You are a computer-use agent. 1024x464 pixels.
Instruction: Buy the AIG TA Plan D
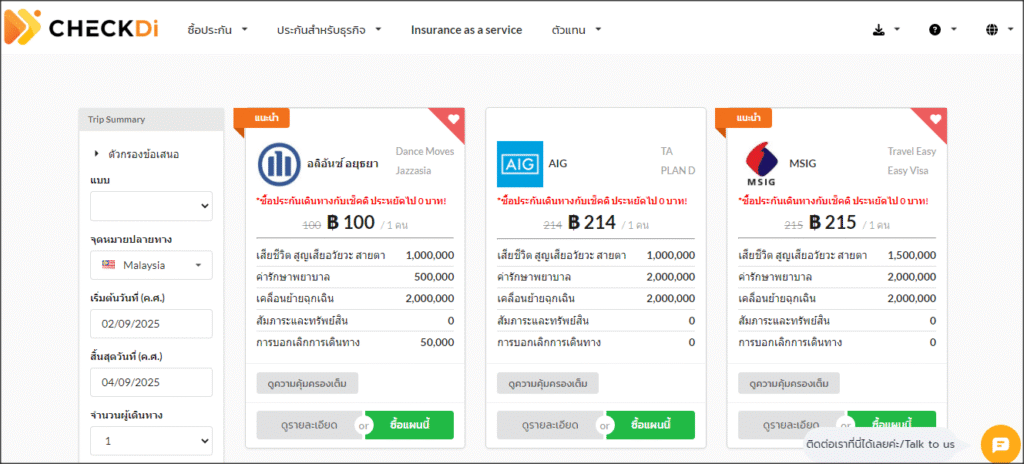(650, 425)
